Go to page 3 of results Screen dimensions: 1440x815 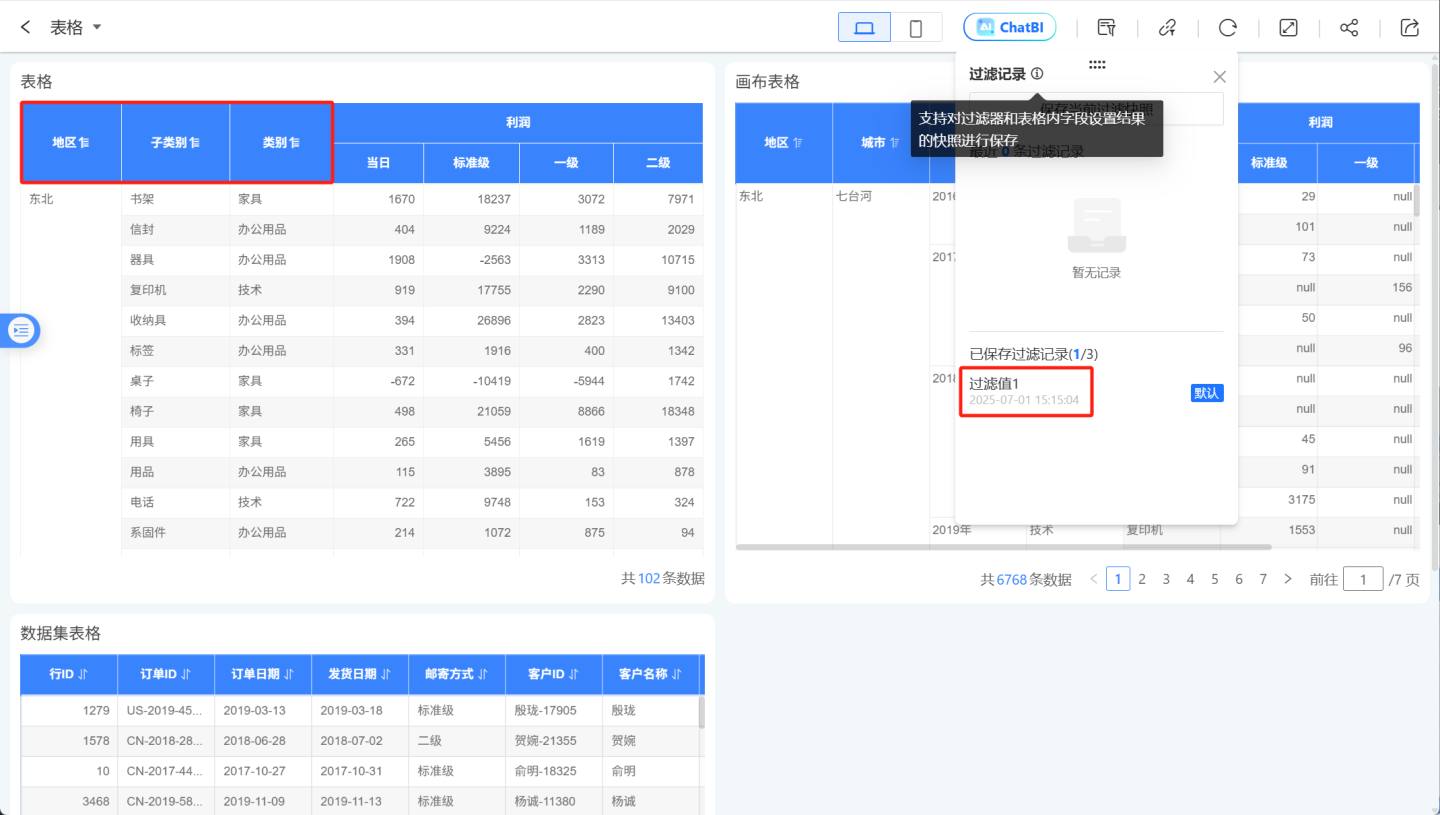pyautogui.click(x=1166, y=579)
